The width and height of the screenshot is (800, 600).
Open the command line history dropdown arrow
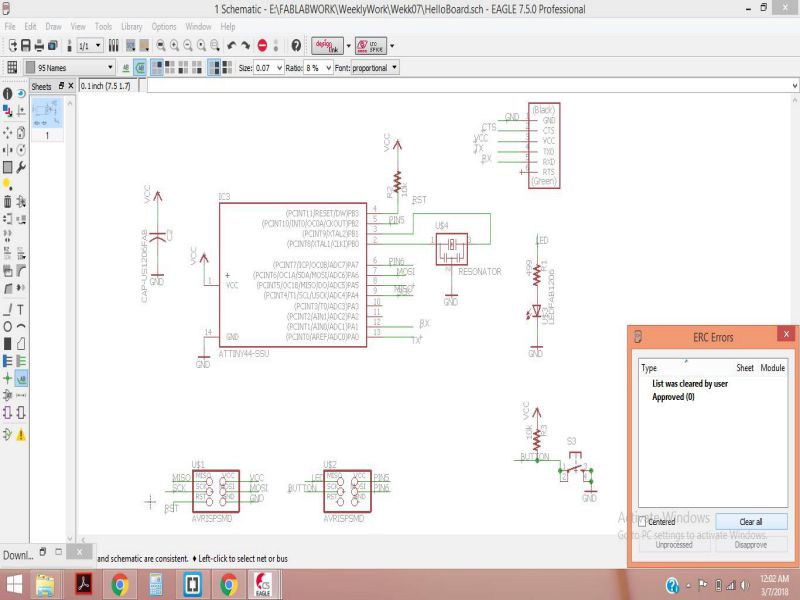click(795, 86)
